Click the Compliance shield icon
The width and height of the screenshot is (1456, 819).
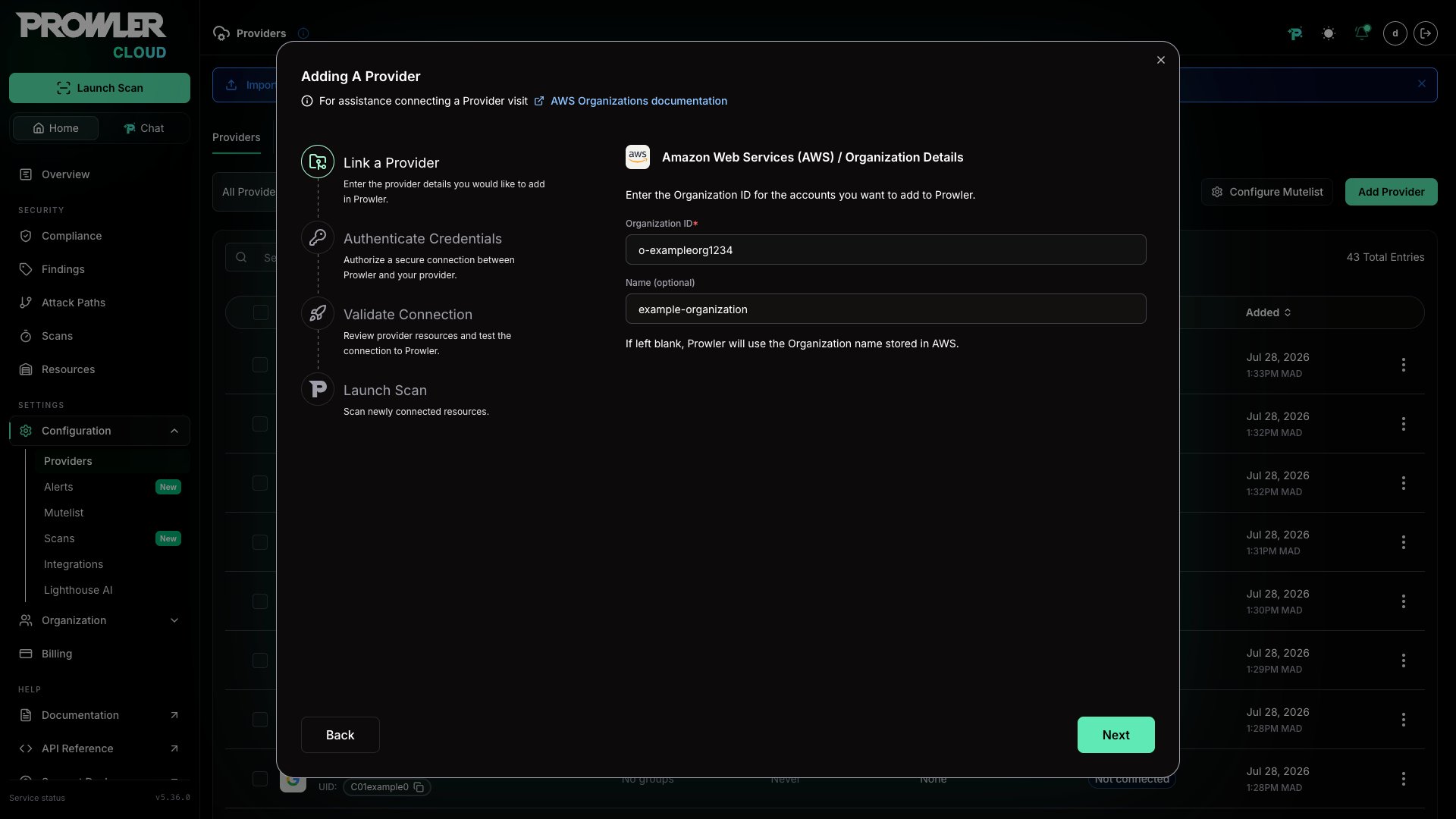26,236
